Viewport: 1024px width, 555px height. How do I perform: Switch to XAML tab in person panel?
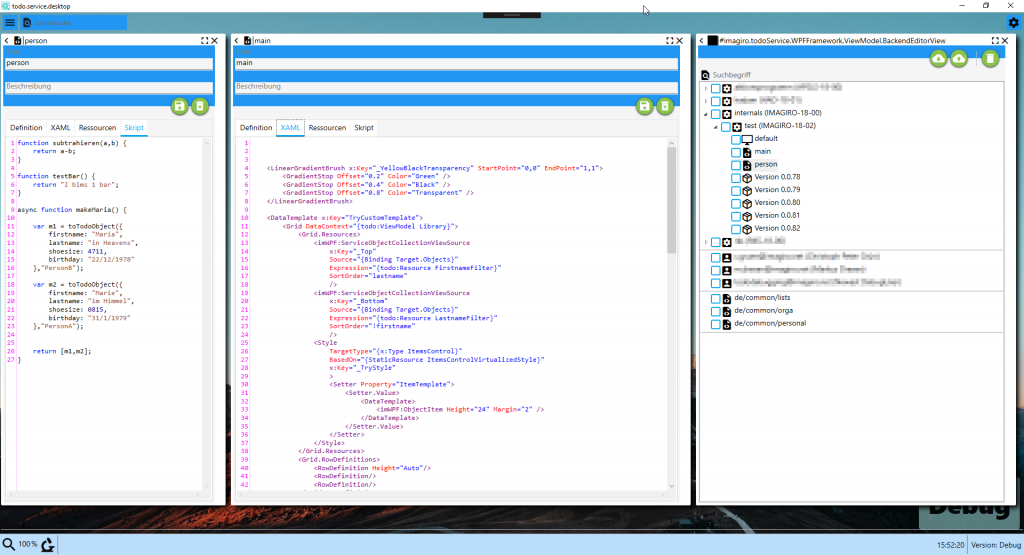[x=61, y=128]
